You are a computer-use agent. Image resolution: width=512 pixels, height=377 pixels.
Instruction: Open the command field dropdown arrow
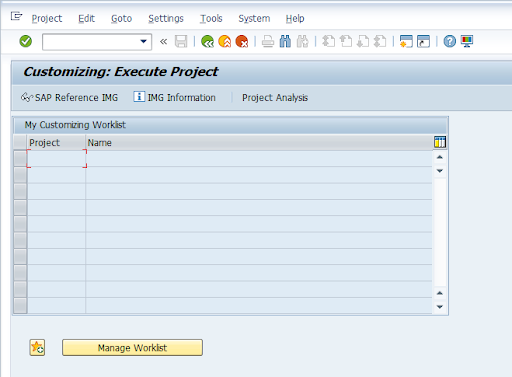[144, 42]
